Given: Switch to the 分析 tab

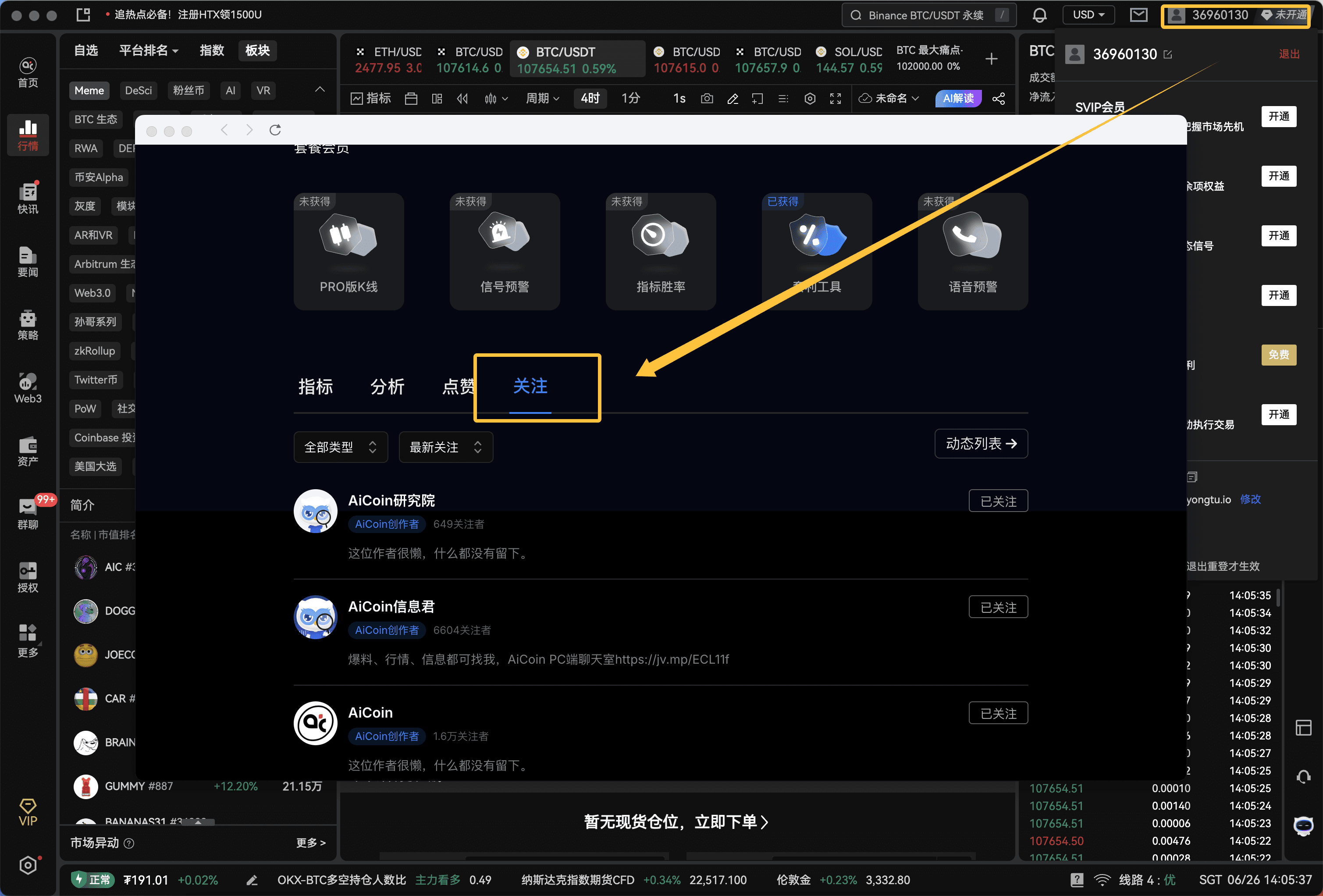Looking at the screenshot, I should [x=387, y=387].
